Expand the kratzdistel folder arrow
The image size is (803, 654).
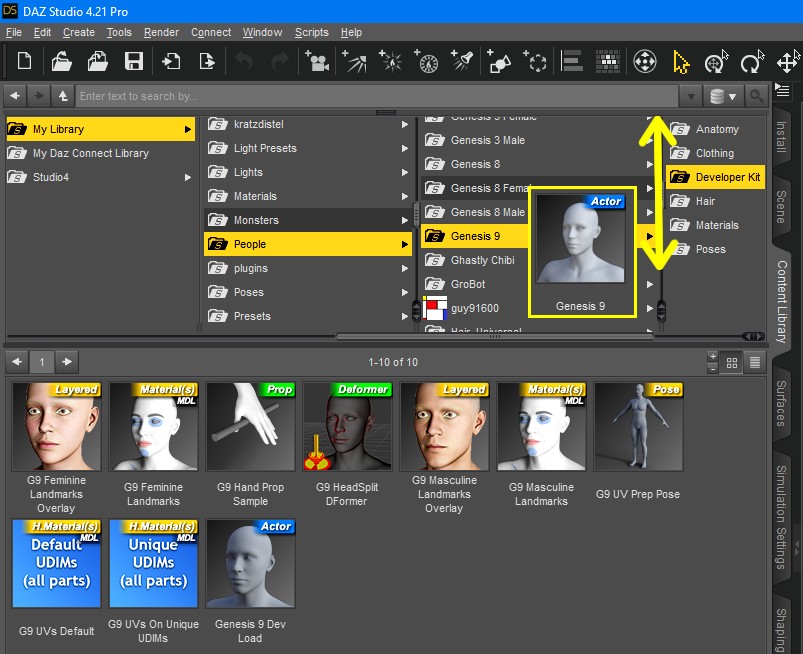405,124
